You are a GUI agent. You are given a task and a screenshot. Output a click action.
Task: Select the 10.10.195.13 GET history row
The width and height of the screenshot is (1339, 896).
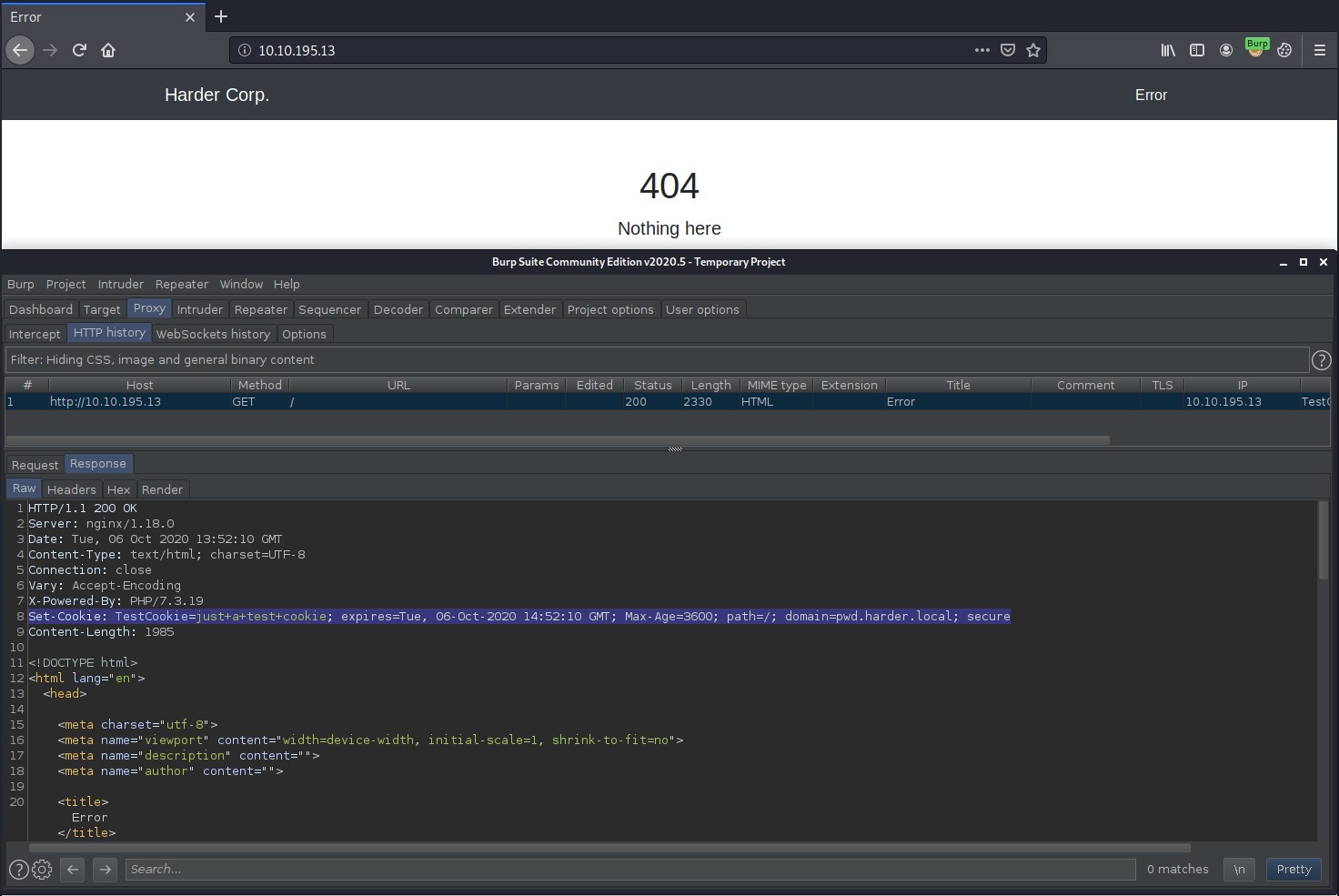coord(668,402)
